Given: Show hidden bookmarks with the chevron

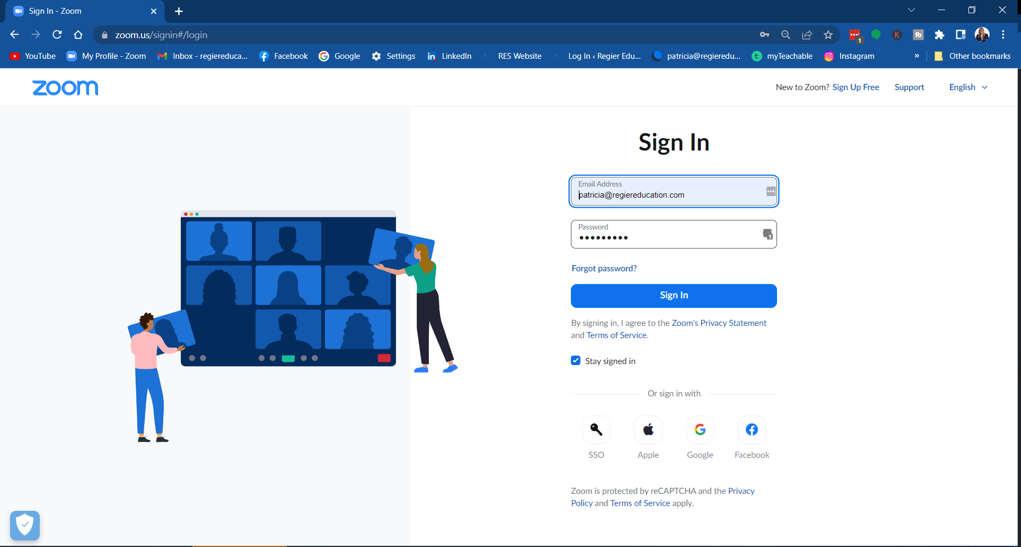Looking at the screenshot, I should click(917, 56).
